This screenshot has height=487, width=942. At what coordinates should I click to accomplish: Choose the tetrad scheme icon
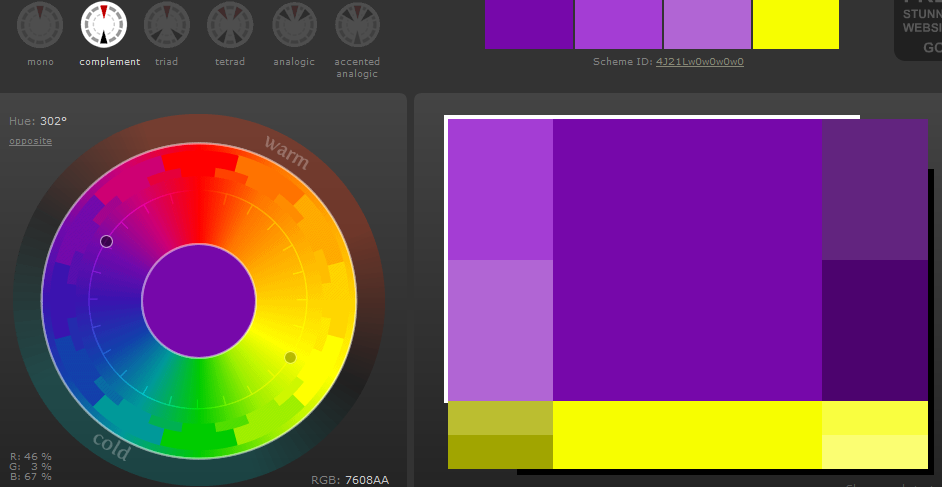tap(230, 25)
